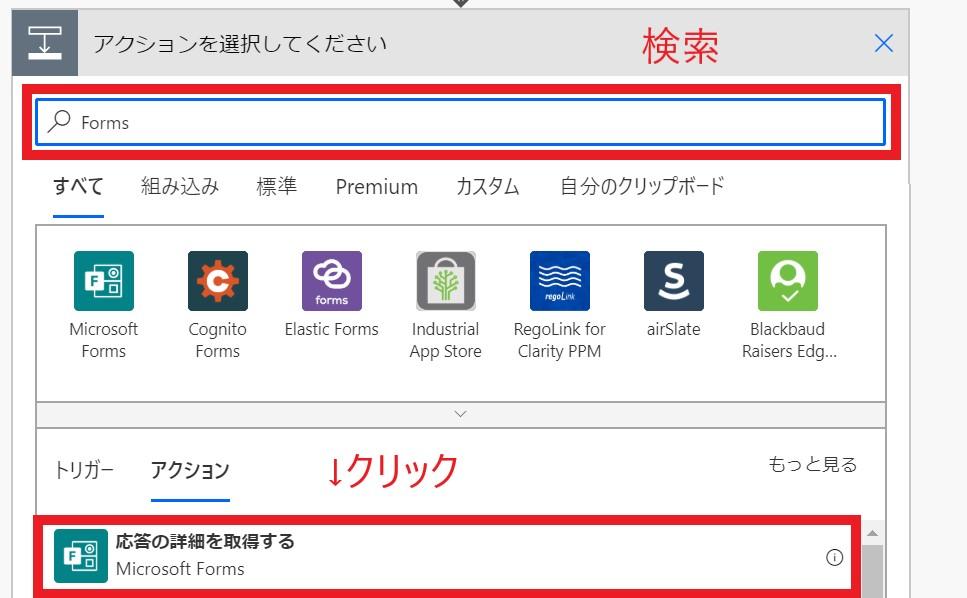
Task: Choose the Blackbaud Raisers Edge connector
Action: pos(787,281)
